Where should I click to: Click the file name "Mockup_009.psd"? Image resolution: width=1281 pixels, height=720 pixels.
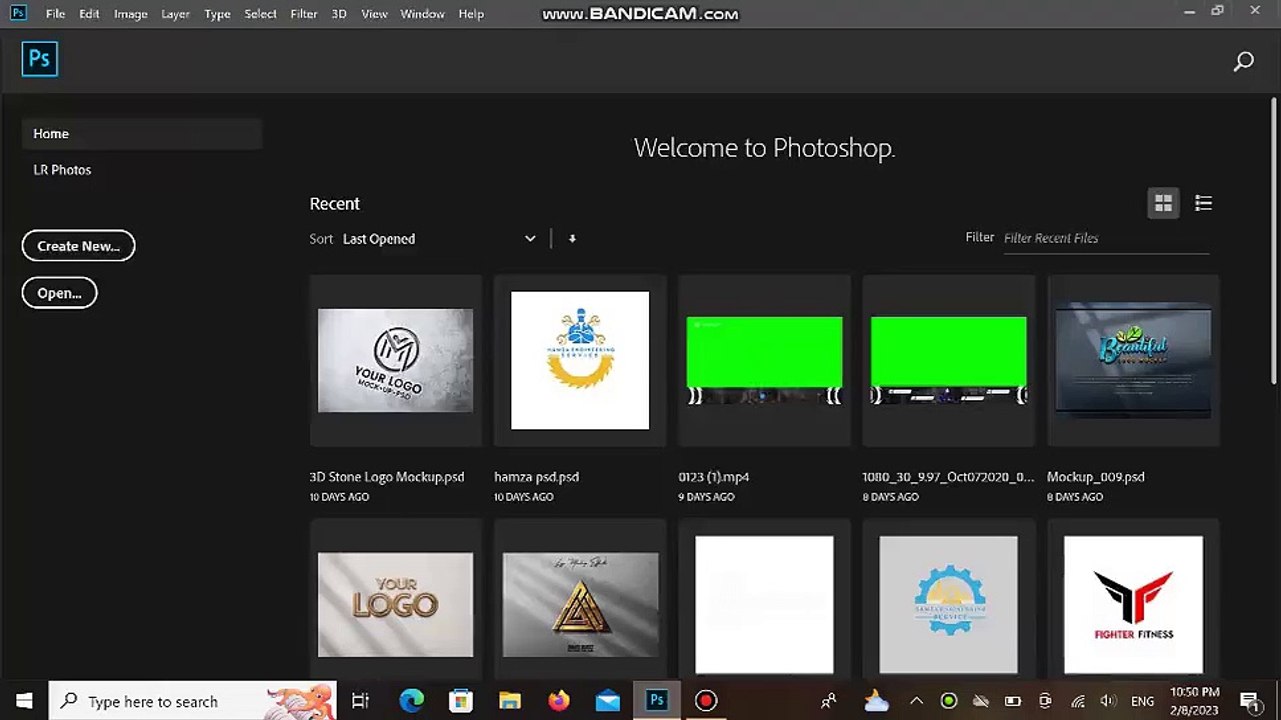1096,477
